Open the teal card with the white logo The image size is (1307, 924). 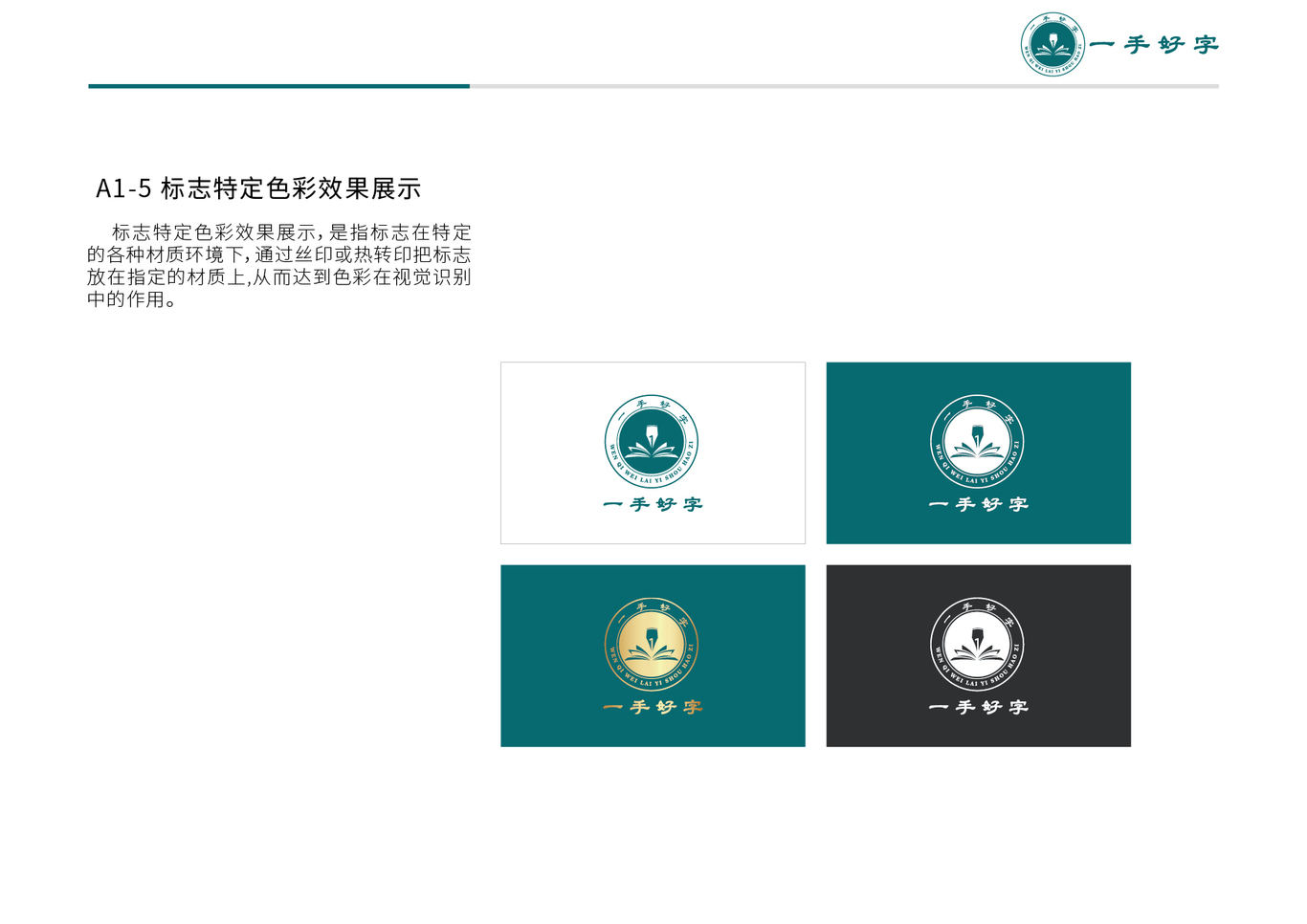978,453
